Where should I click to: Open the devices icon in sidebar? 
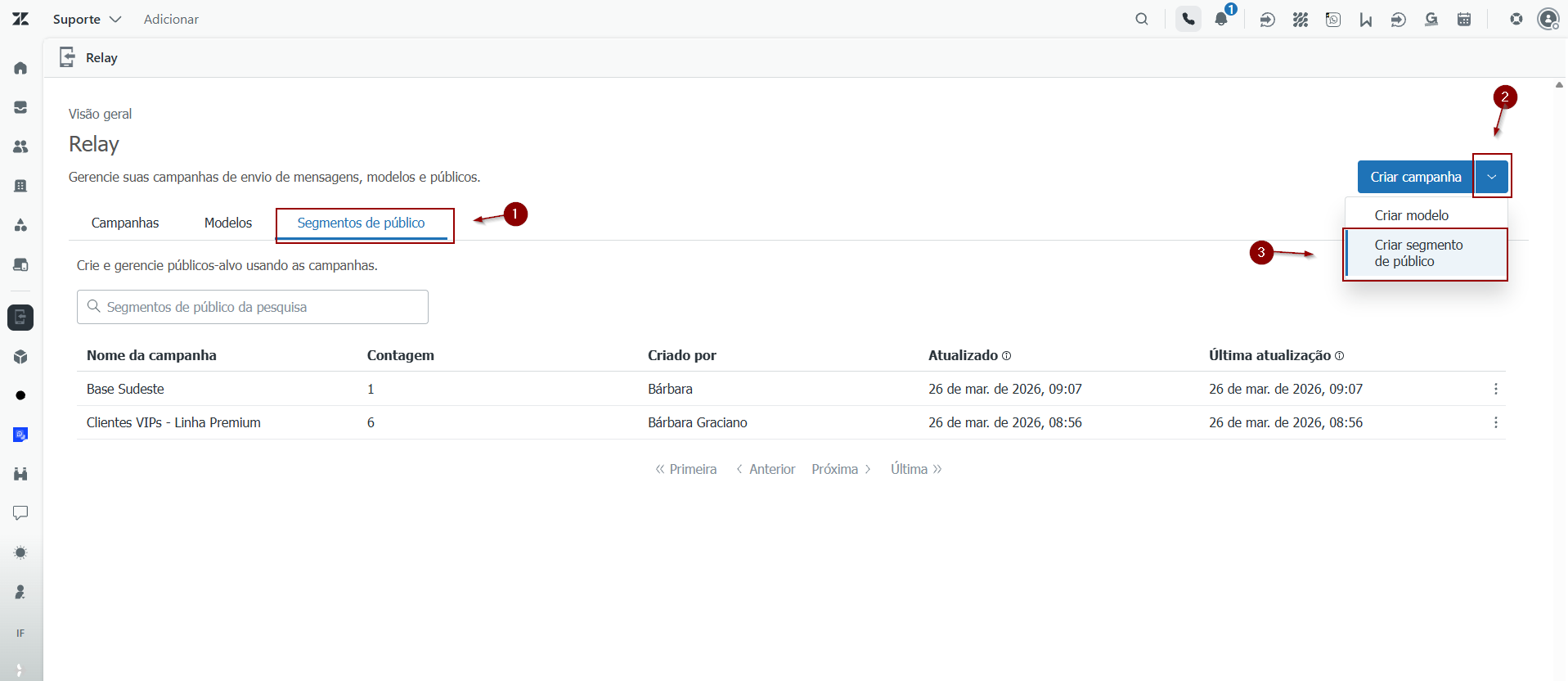point(20,264)
